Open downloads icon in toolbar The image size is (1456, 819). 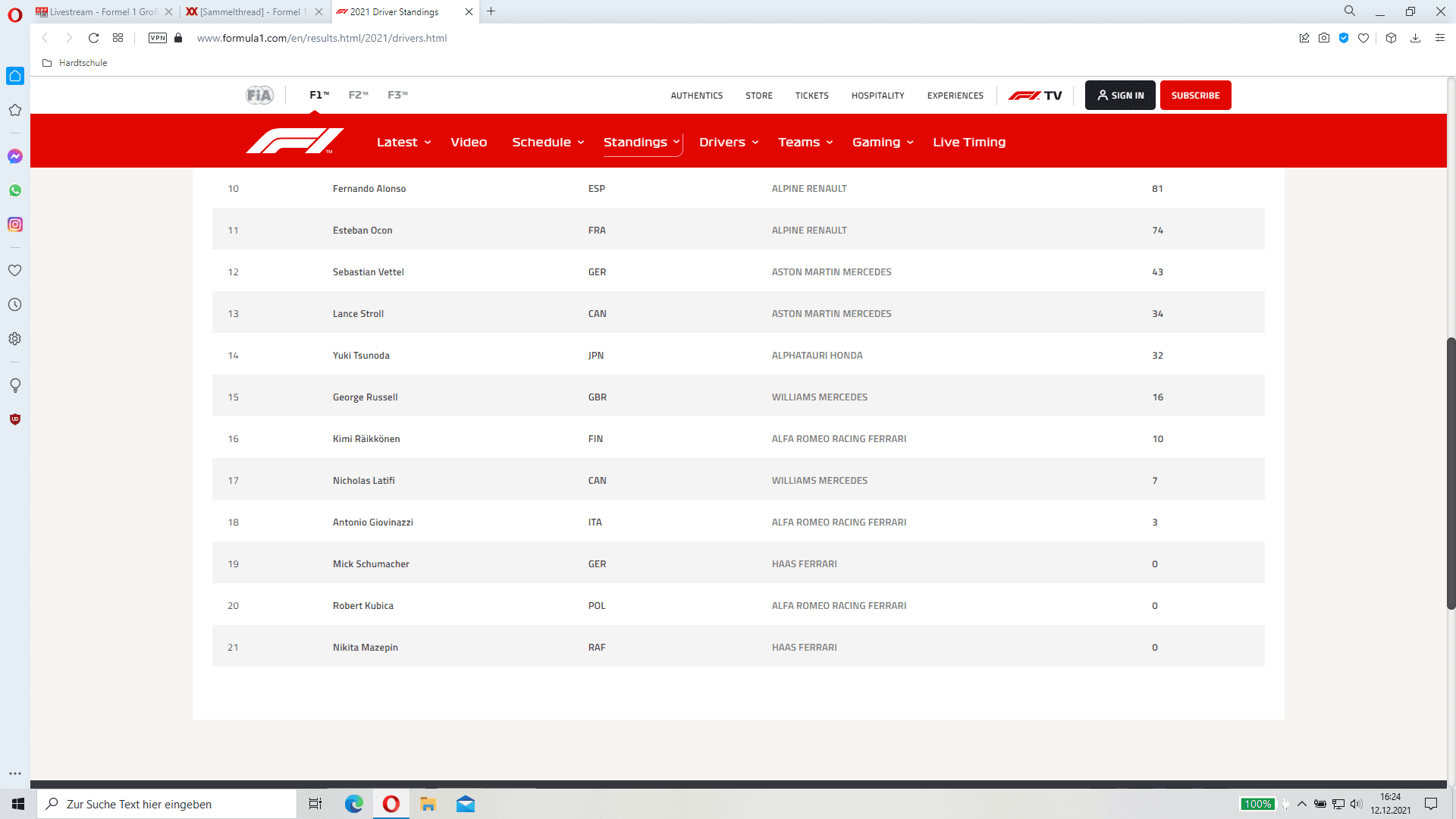point(1415,38)
